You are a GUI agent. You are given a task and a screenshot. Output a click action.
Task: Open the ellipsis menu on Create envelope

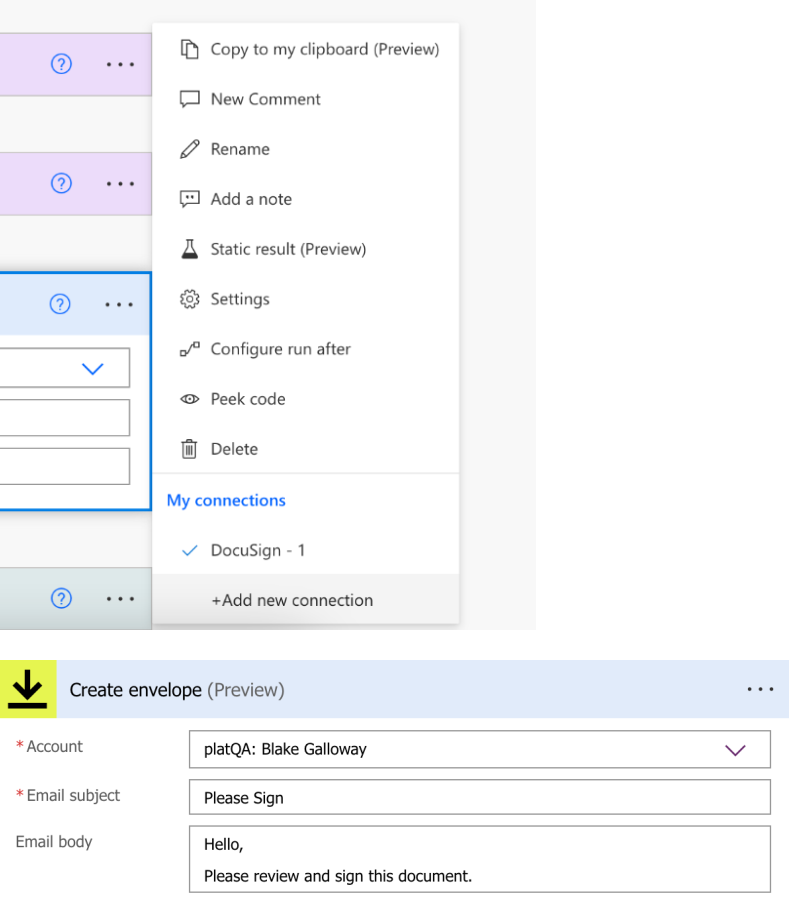coord(760,689)
